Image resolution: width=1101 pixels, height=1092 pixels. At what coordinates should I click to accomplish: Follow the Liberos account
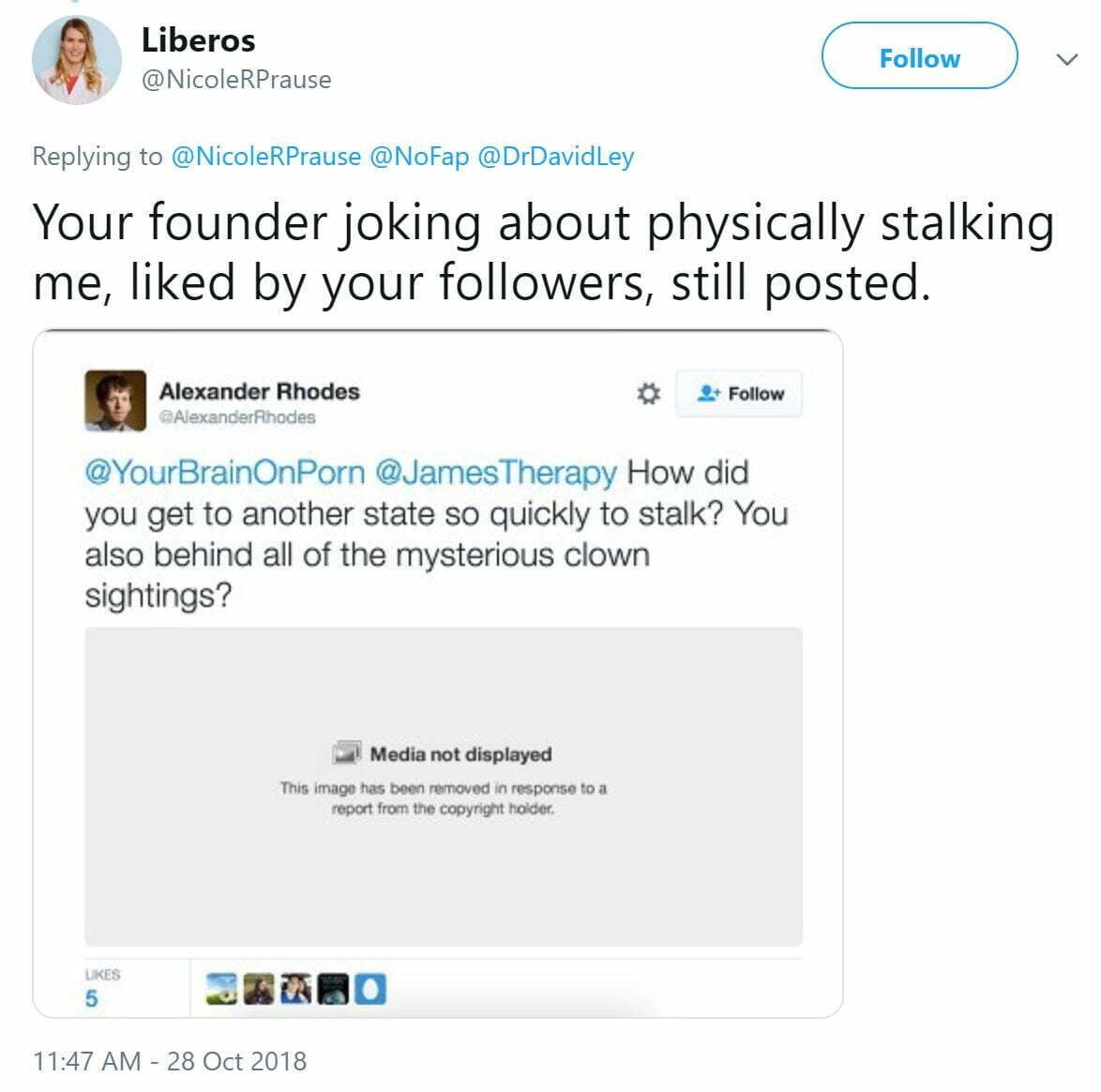(919, 58)
